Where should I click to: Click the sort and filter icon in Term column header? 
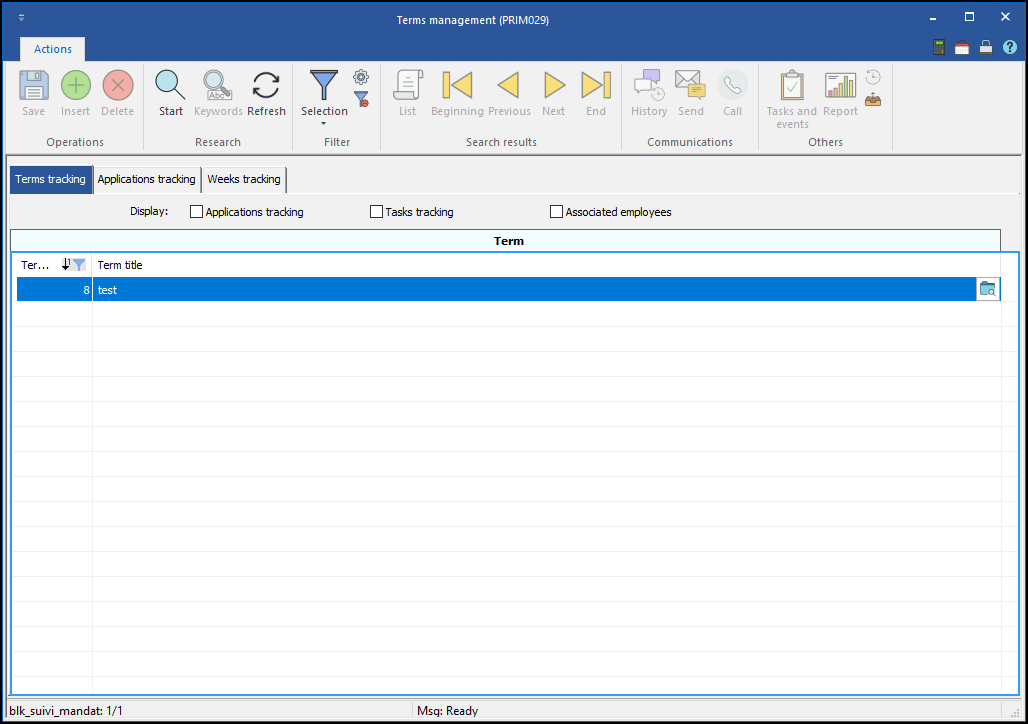73,264
